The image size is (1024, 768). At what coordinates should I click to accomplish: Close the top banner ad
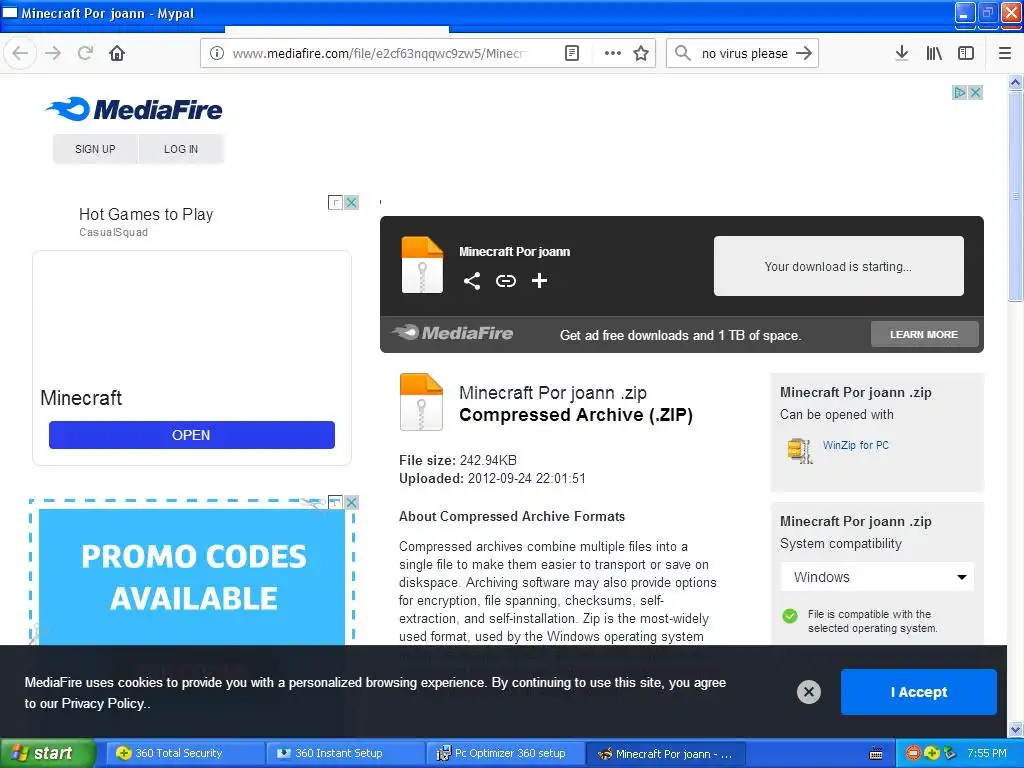click(976, 93)
